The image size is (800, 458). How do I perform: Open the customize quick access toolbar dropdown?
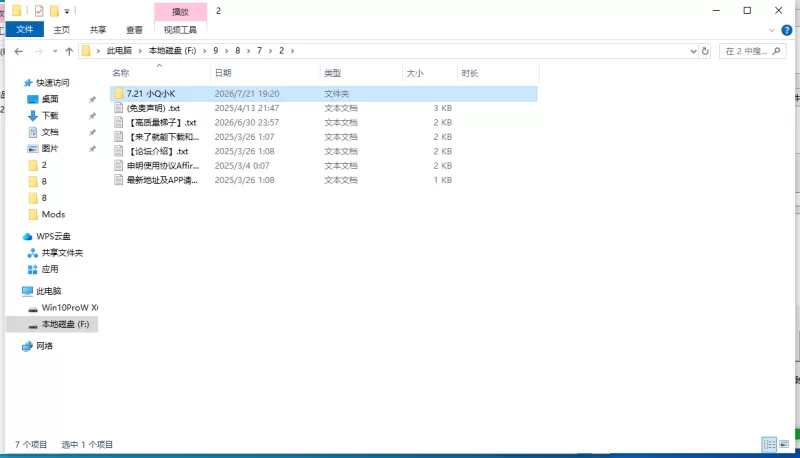coord(67,11)
